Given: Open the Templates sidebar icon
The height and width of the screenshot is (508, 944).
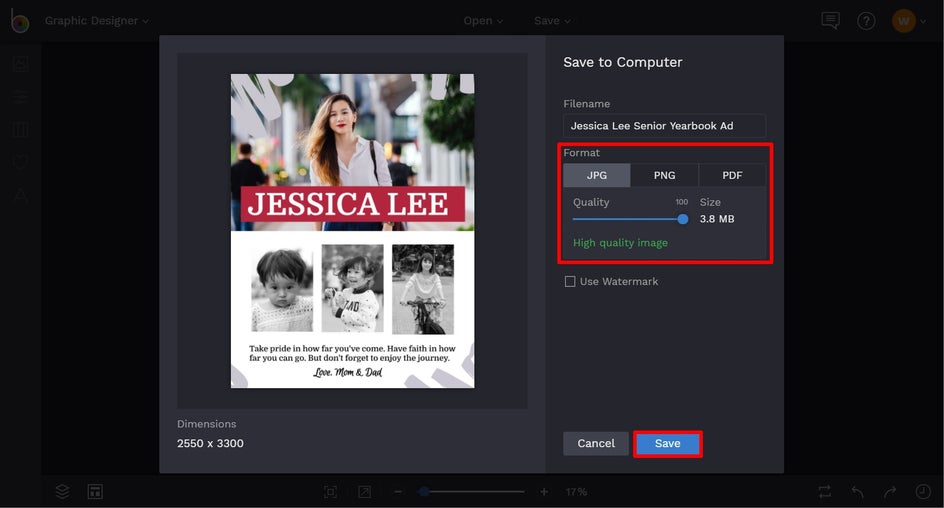Looking at the screenshot, I should click(x=20, y=129).
